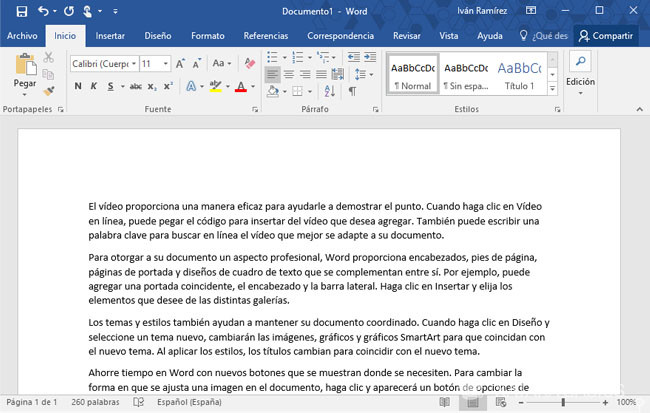Open the font size 11 dropdown
This screenshot has width=650, height=413.
(x=166, y=63)
